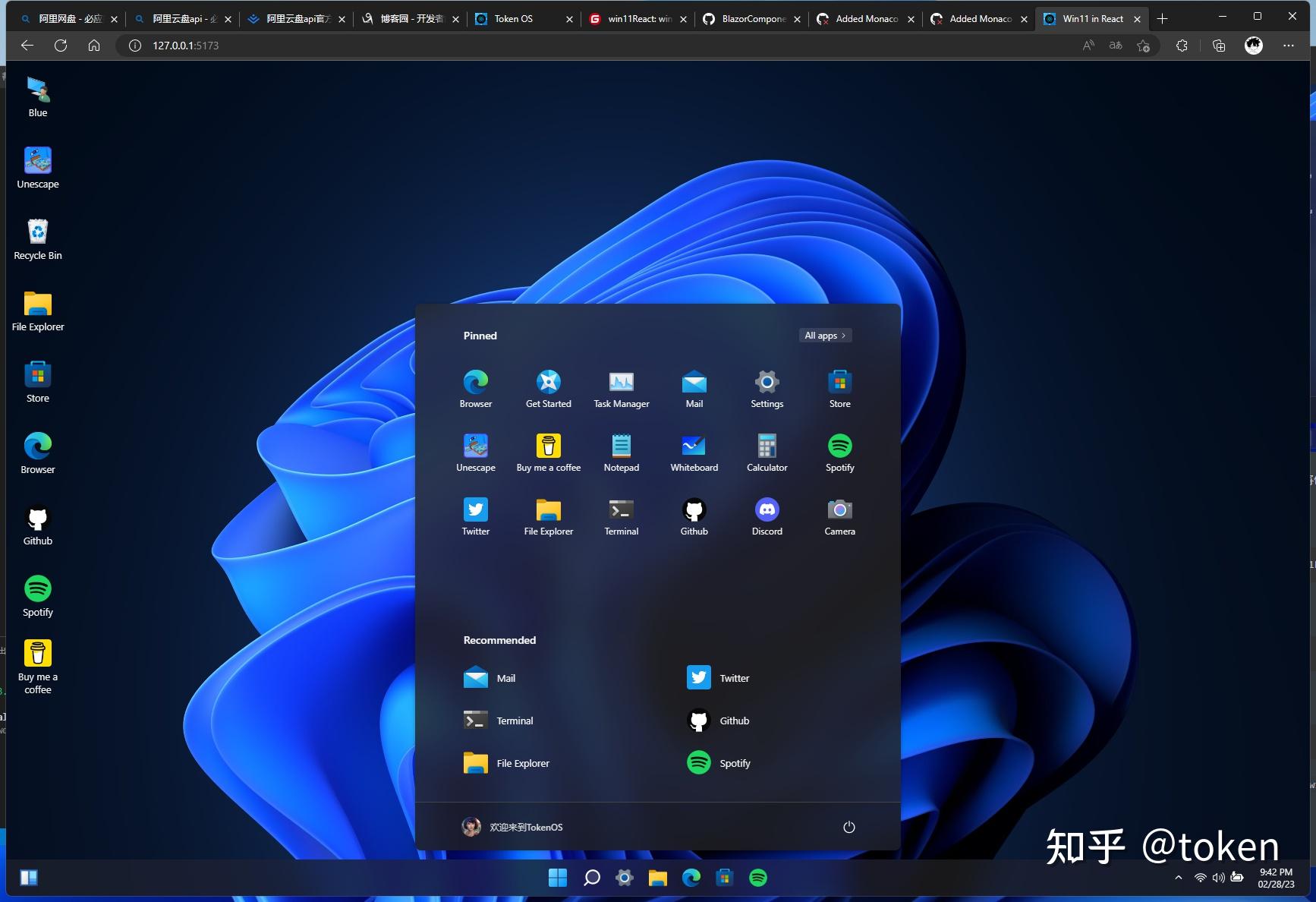This screenshot has height=902, width=1316.
Task: Open Recycle Bin on desktop
Action: [x=38, y=240]
